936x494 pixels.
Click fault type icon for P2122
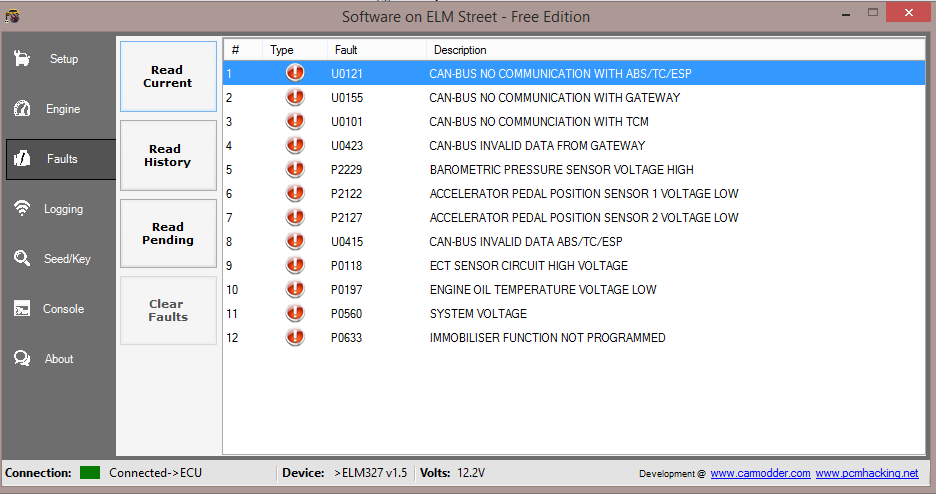coord(295,193)
